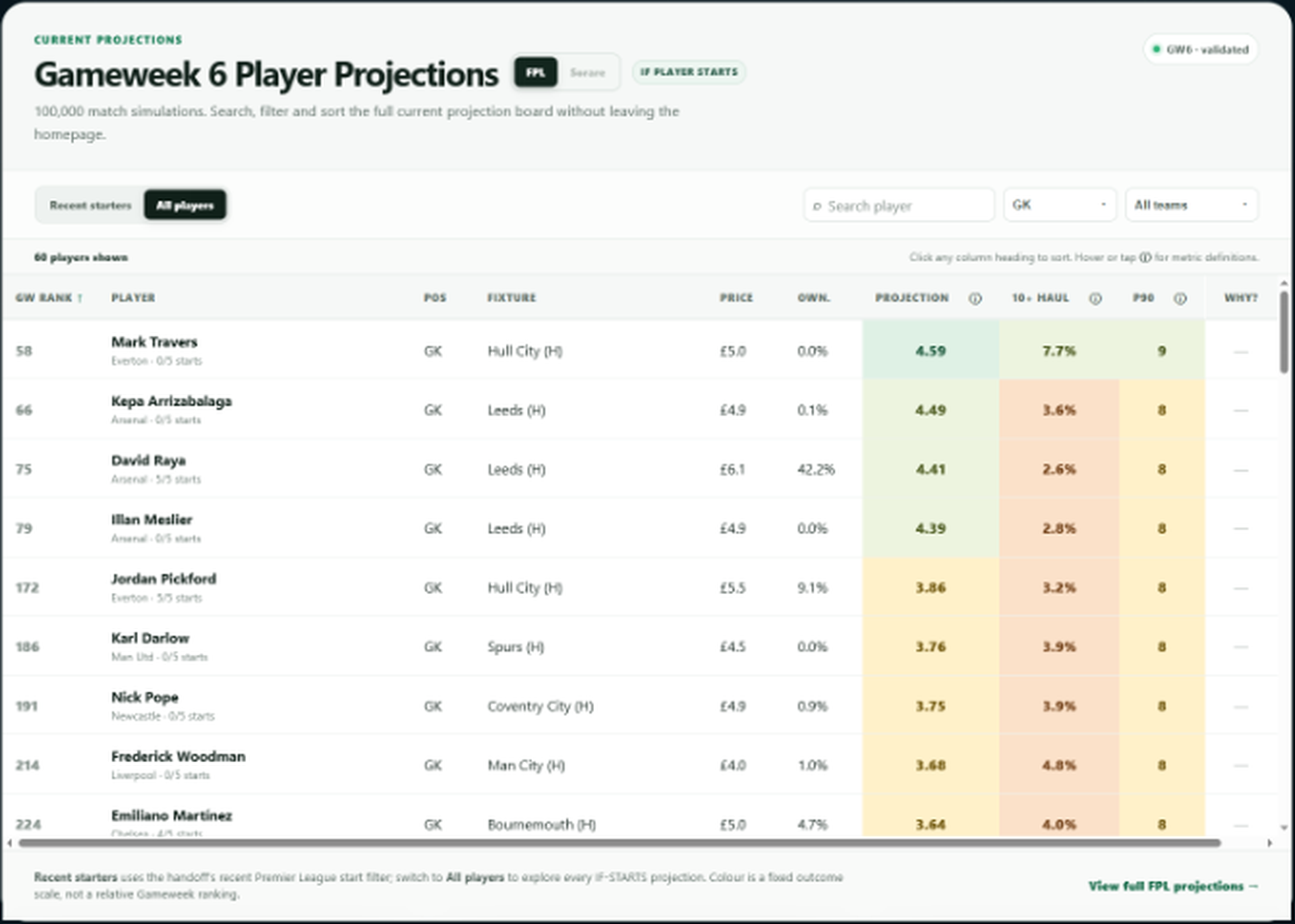Image resolution: width=1295 pixels, height=924 pixels.
Task: Select the David Raya player name
Action: (149, 461)
